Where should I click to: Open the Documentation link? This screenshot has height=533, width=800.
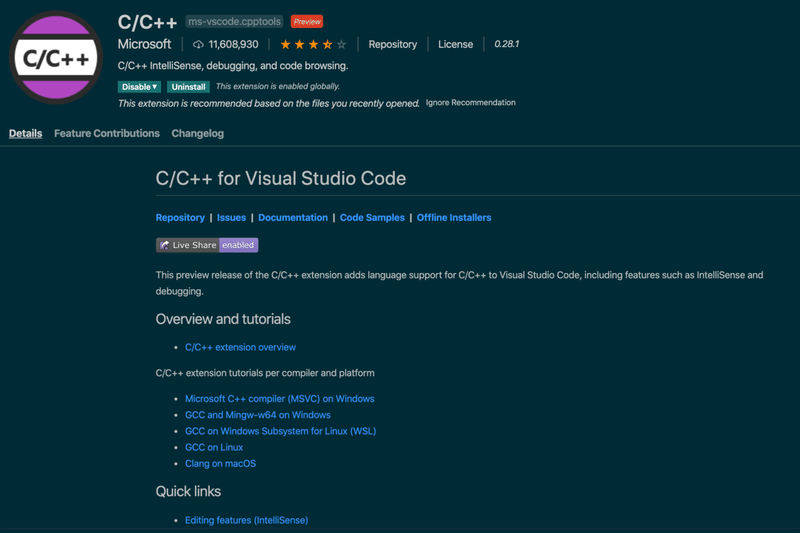[293, 217]
